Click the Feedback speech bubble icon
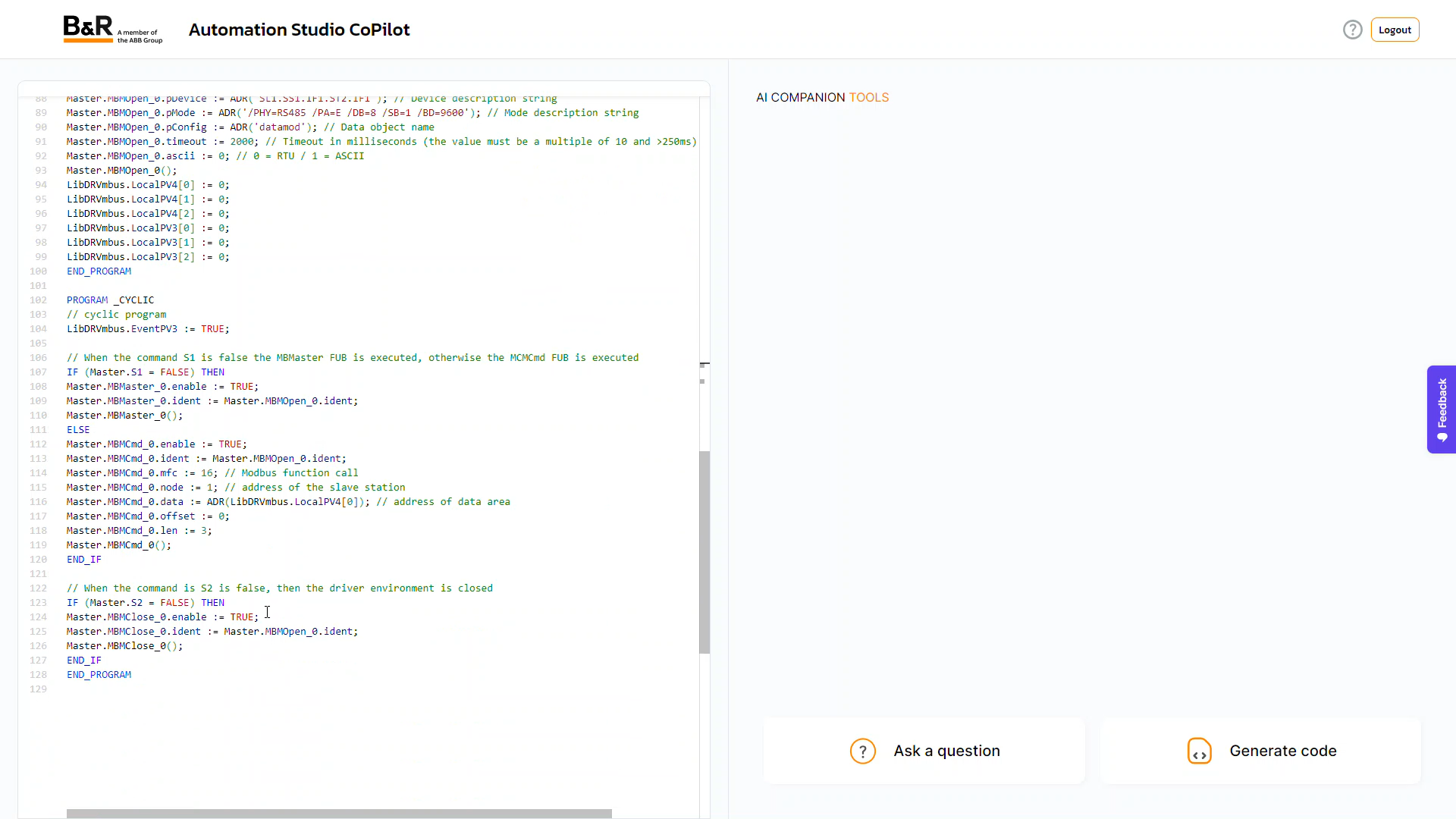1456x819 pixels. click(x=1442, y=438)
